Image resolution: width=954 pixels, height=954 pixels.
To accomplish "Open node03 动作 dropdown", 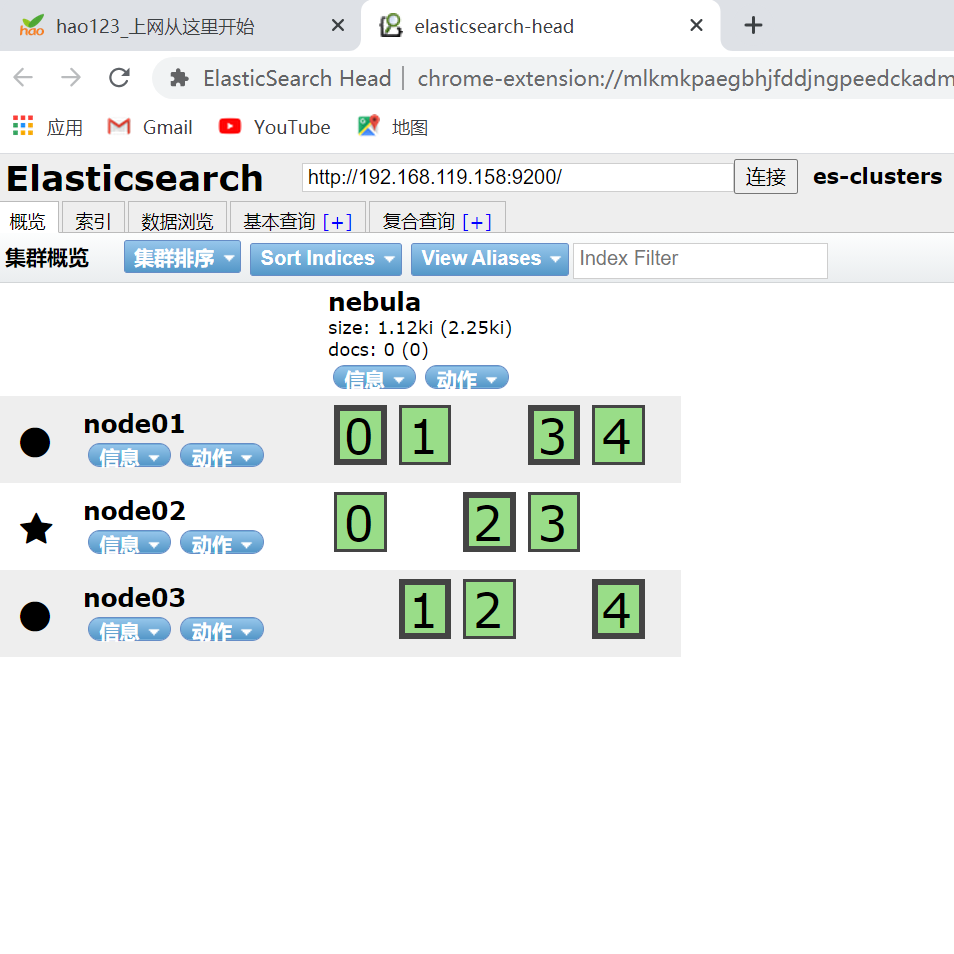I will coord(221,630).
